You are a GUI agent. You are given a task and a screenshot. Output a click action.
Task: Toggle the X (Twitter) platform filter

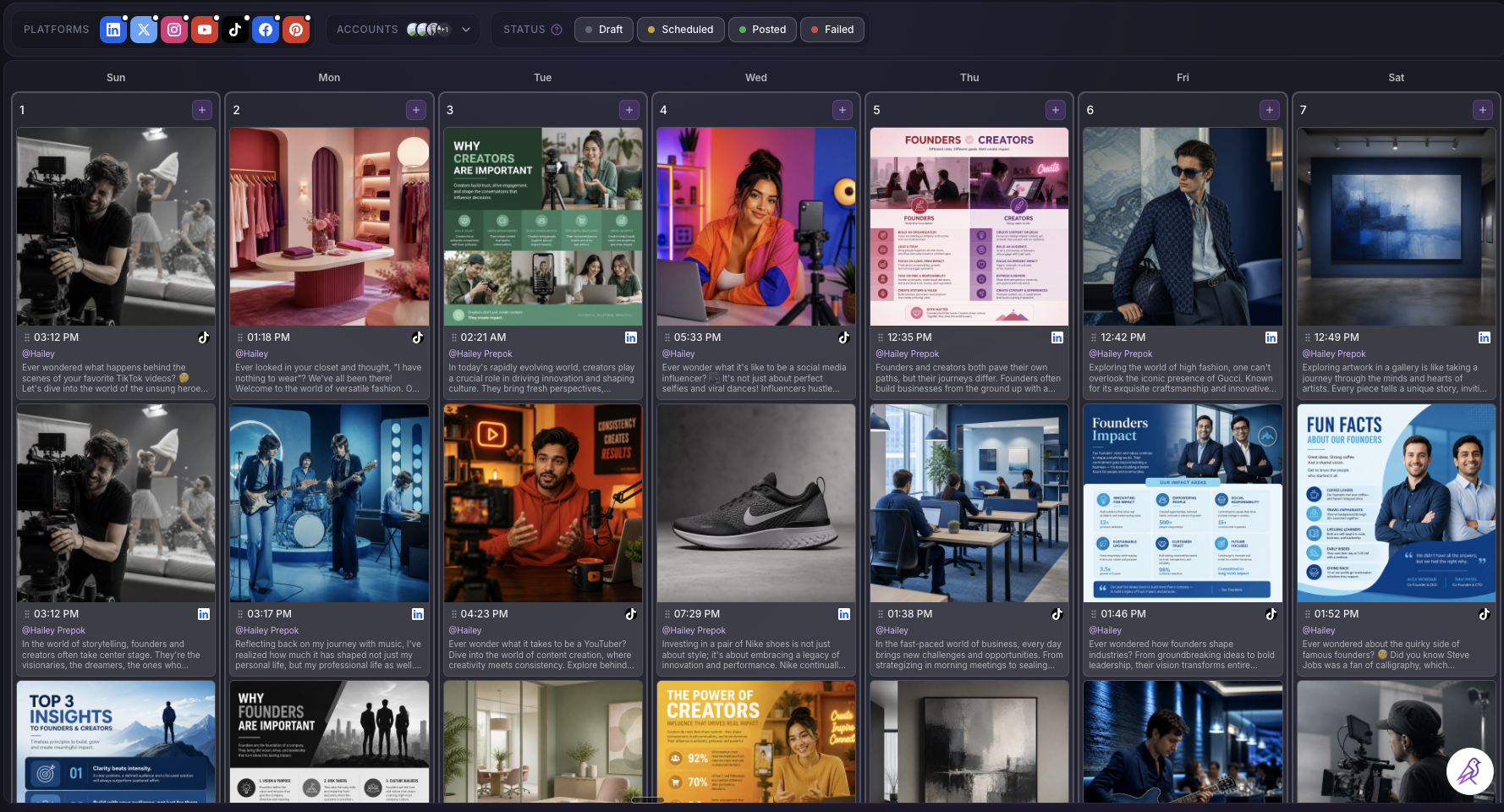144,30
